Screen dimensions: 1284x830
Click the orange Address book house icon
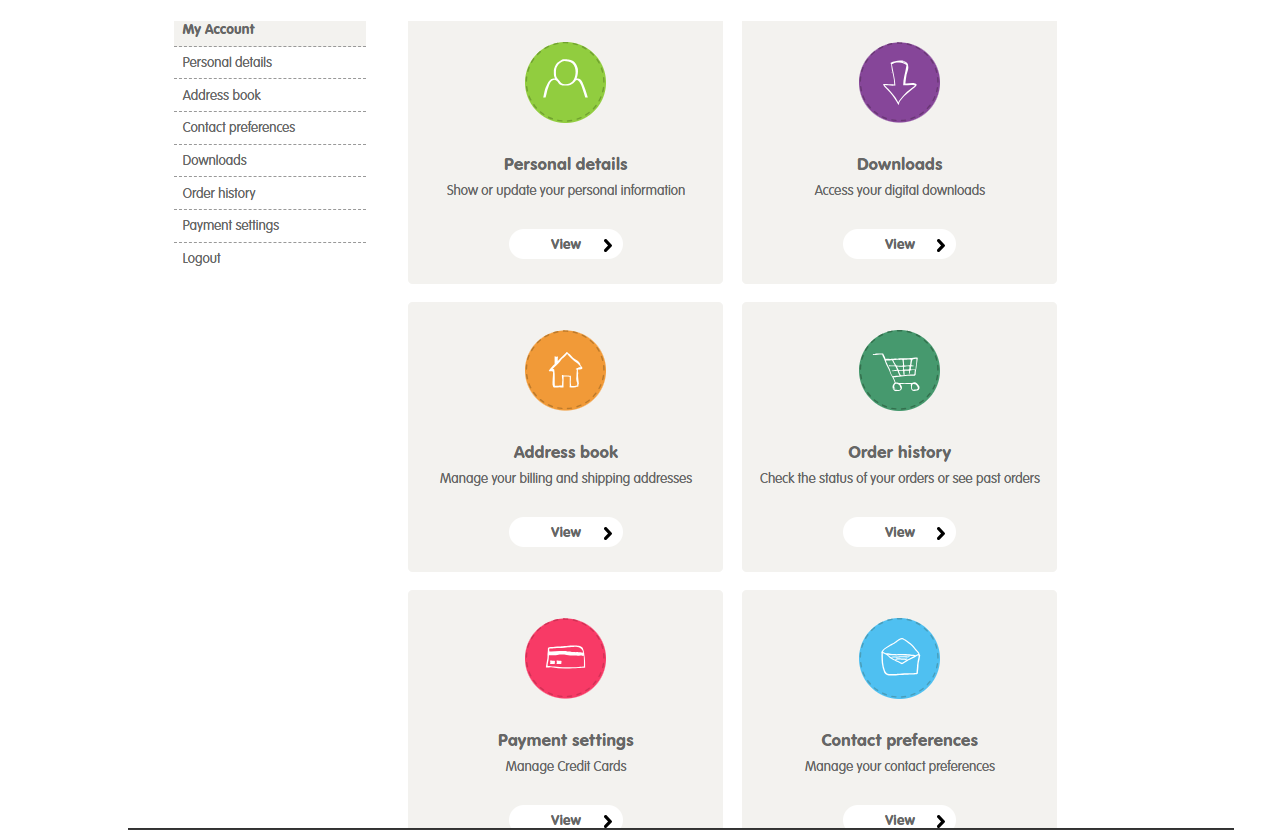565,370
